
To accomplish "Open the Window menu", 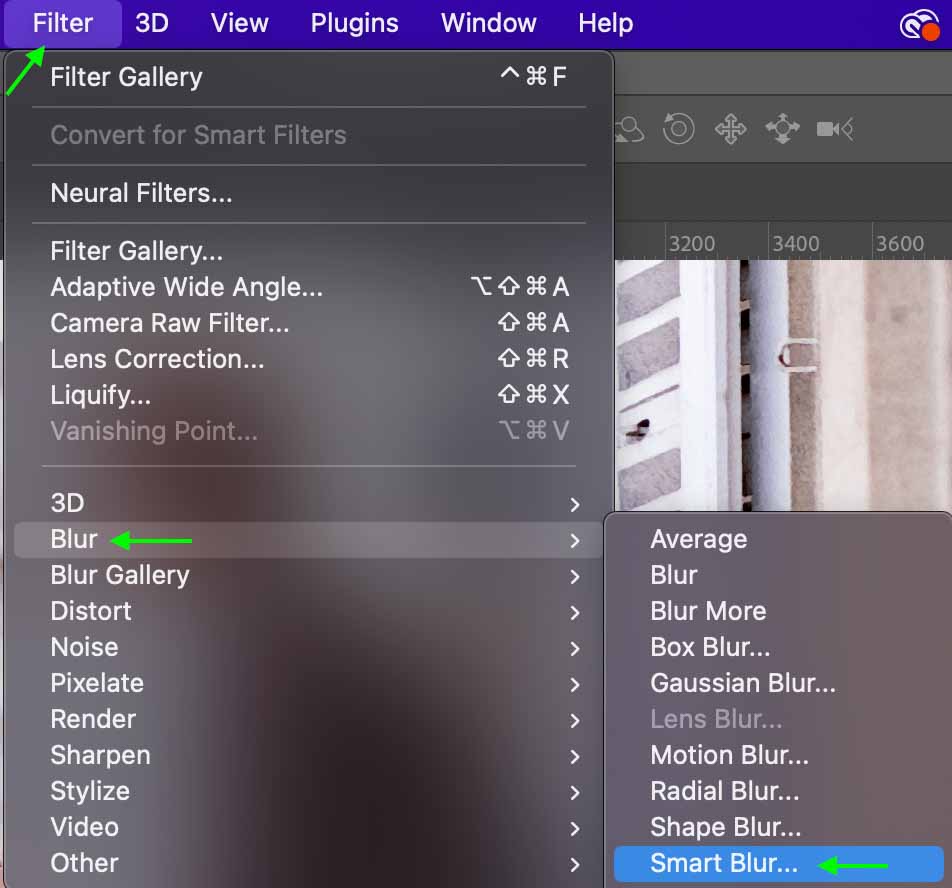I will coord(489,24).
